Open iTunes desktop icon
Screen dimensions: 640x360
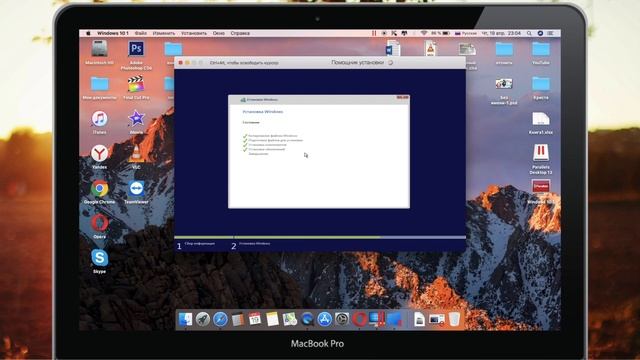tap(99, 119)
